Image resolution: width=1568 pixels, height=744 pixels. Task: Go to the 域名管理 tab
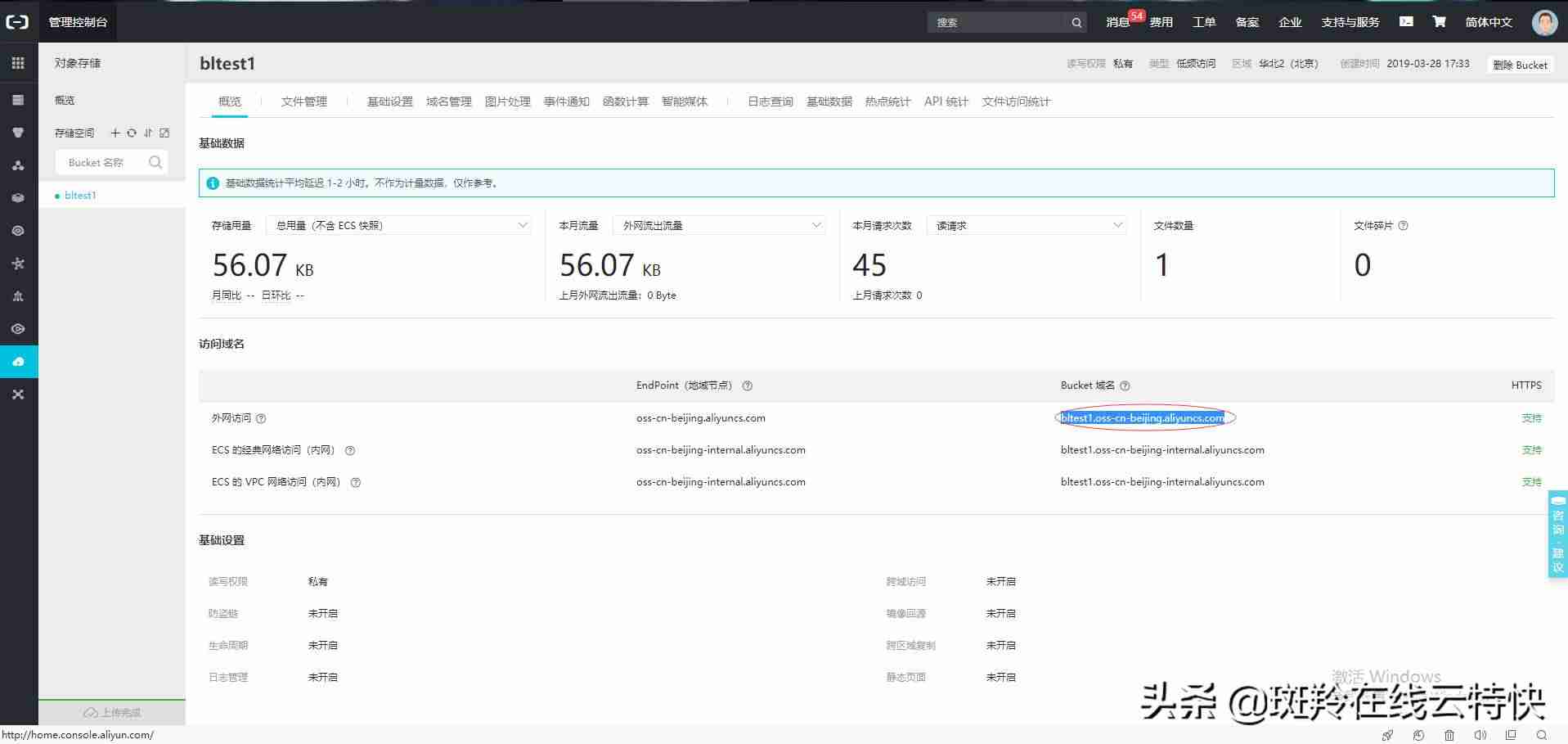tap(449, 101)
